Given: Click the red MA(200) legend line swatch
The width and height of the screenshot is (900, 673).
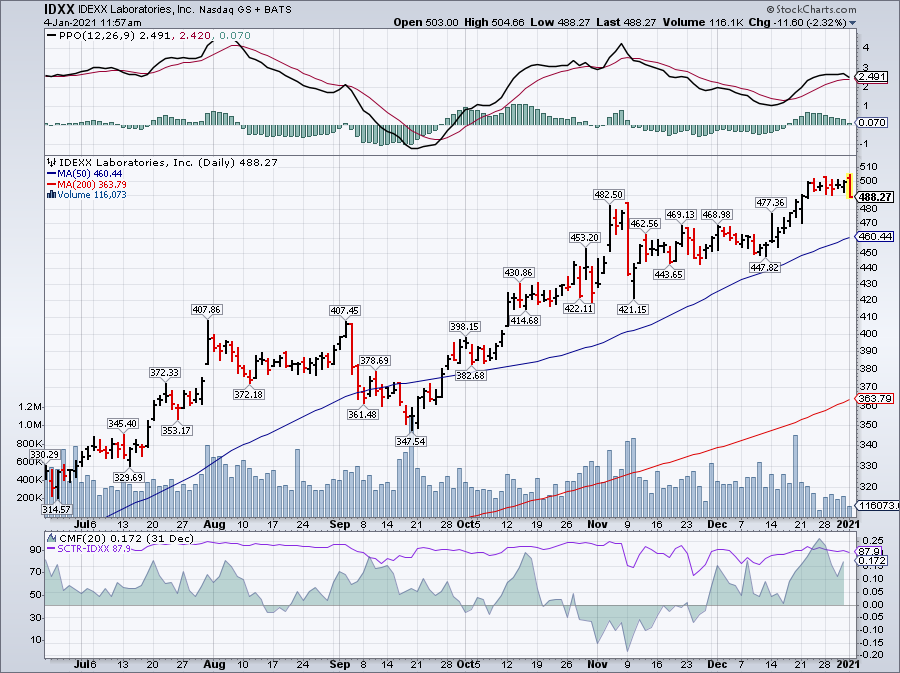Looking at the screenshot, I should tap(51, 185).
